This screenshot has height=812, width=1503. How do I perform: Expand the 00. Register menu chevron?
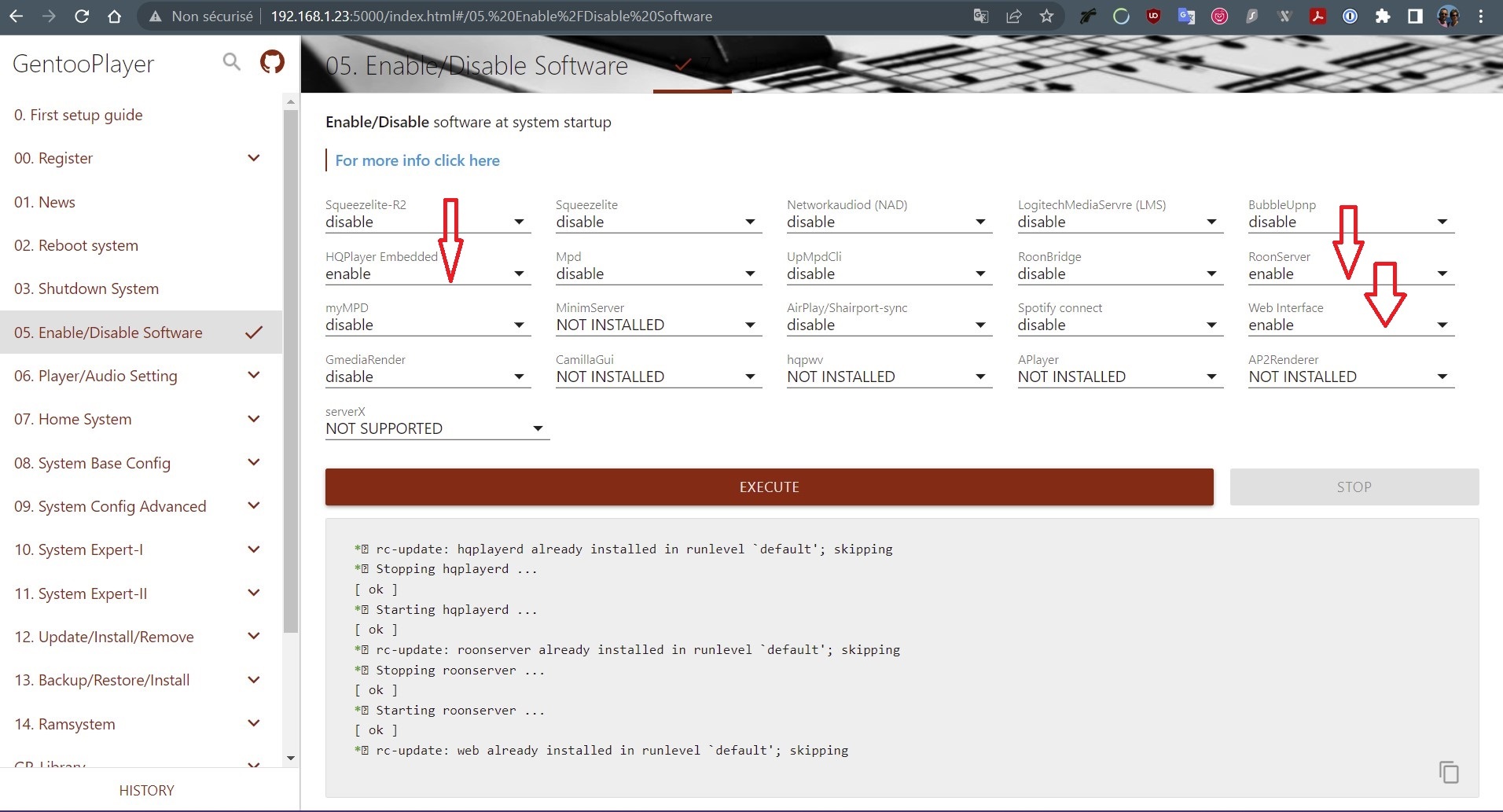254,158
